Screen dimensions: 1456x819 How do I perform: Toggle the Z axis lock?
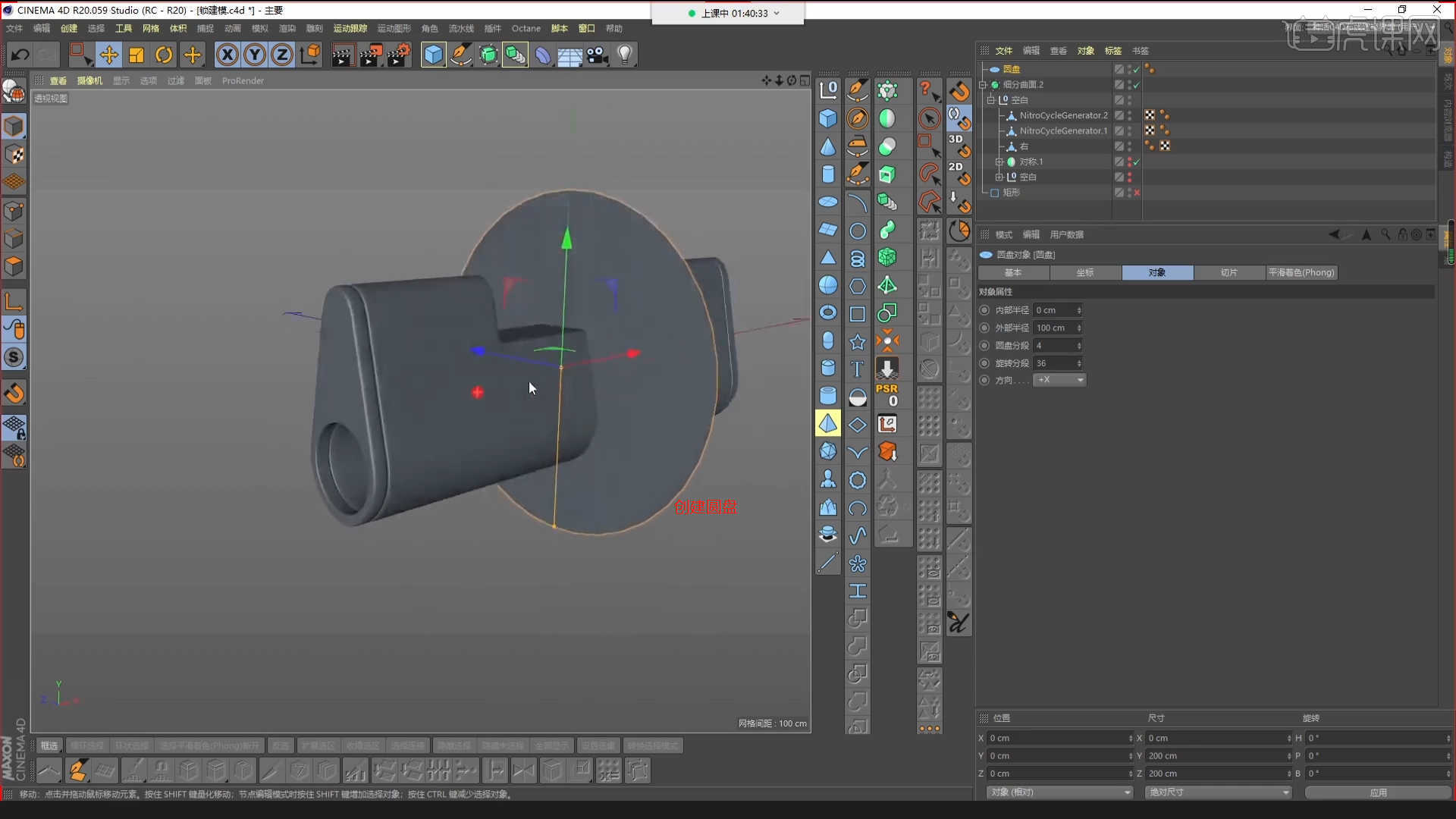click(x=282, y=55)
